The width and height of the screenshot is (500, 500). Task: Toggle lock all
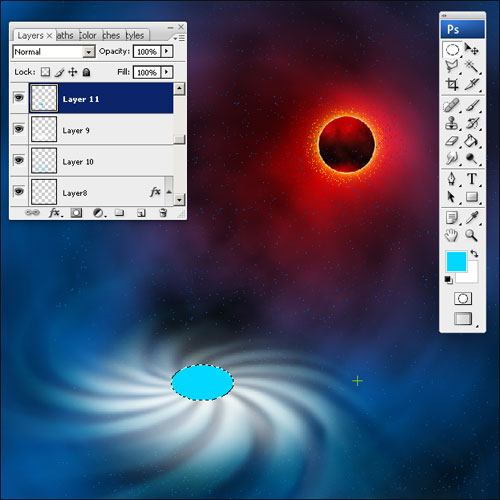86,72
